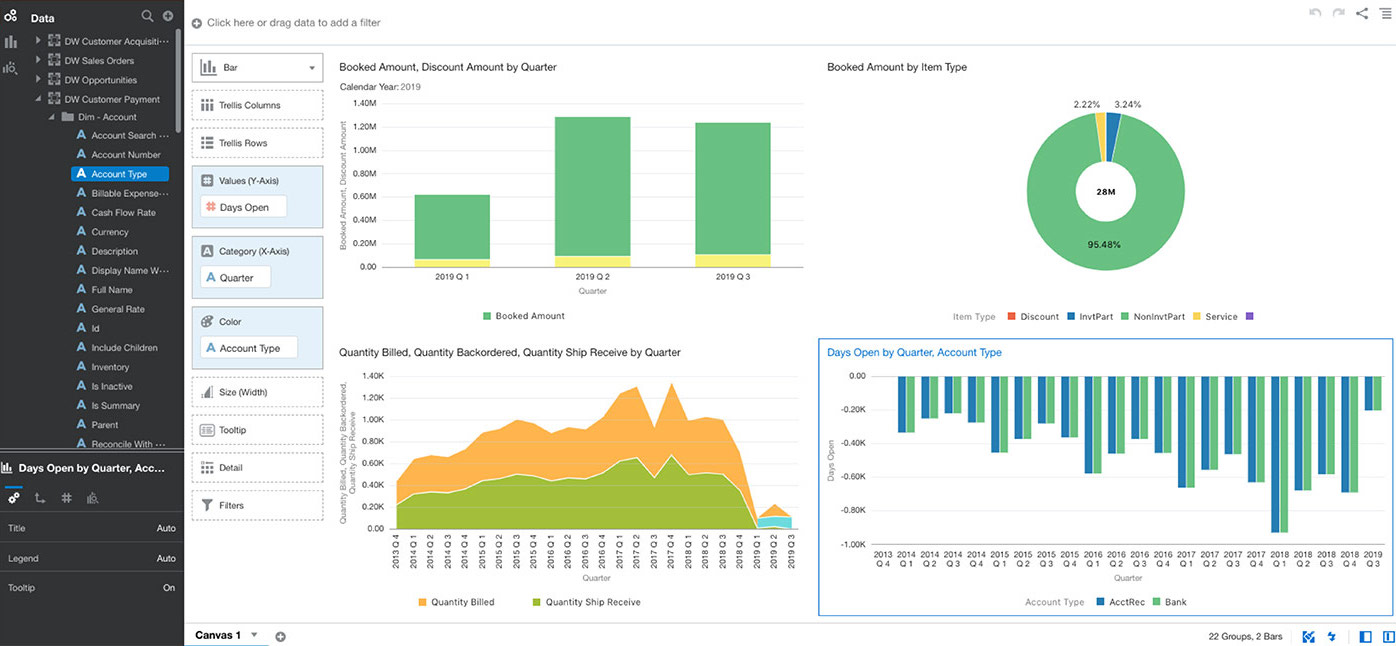Viewport: 1396px width, 646px height.
Task: Collapse the Dim - Account folder
Action: click(52, 117)
